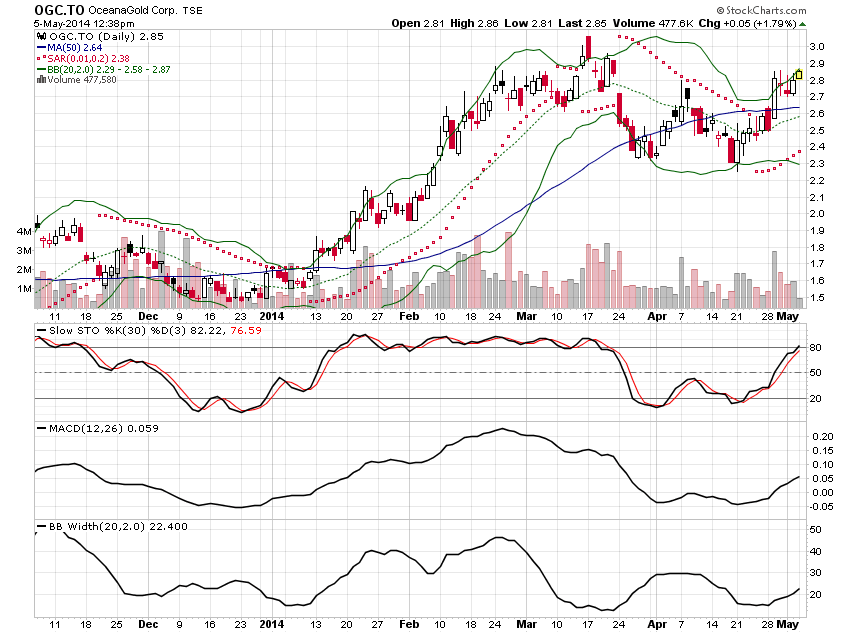Click the OGC.TO ticker symbol title
This screenshot has height=633, width=850.
tap(59, 10)
